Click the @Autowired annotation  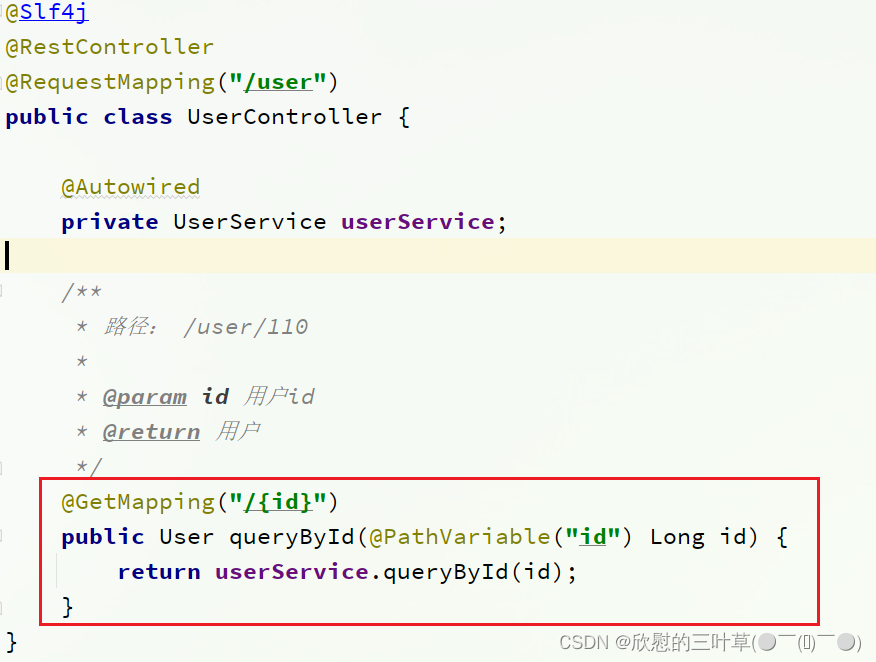(x=130, y=187)
